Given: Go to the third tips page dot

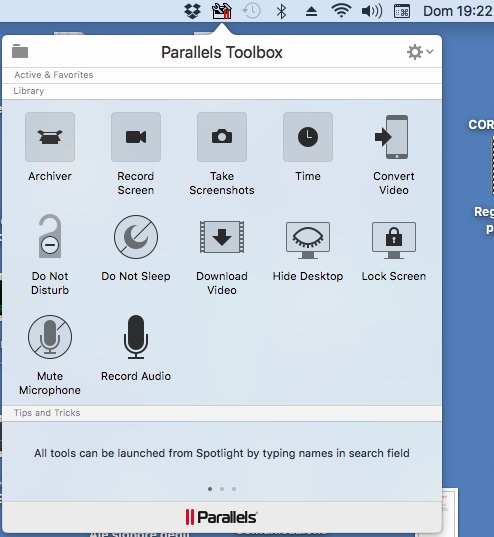Looking at the screenshot, I should (234, 489).
